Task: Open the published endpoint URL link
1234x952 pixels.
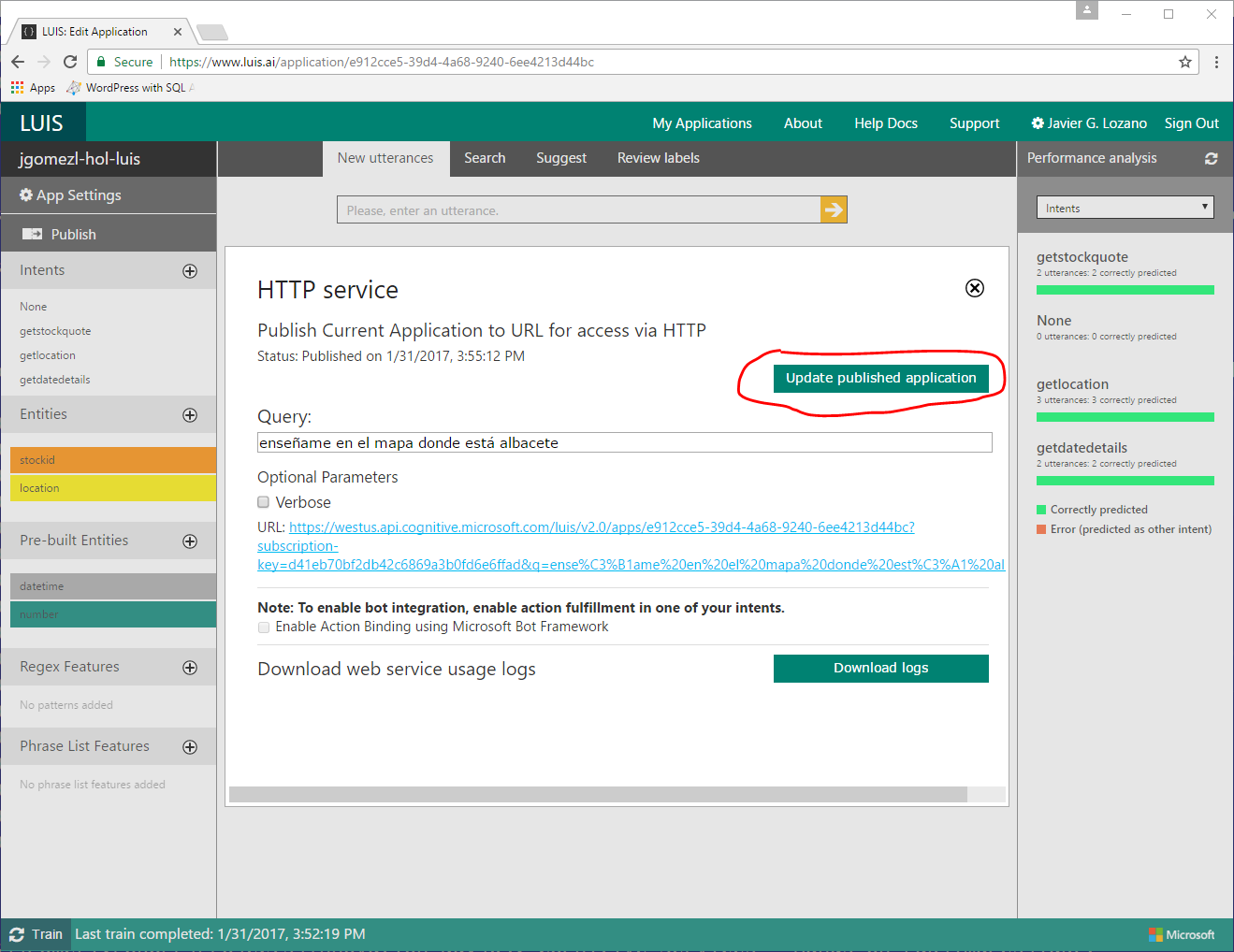Action: point(632,546)
